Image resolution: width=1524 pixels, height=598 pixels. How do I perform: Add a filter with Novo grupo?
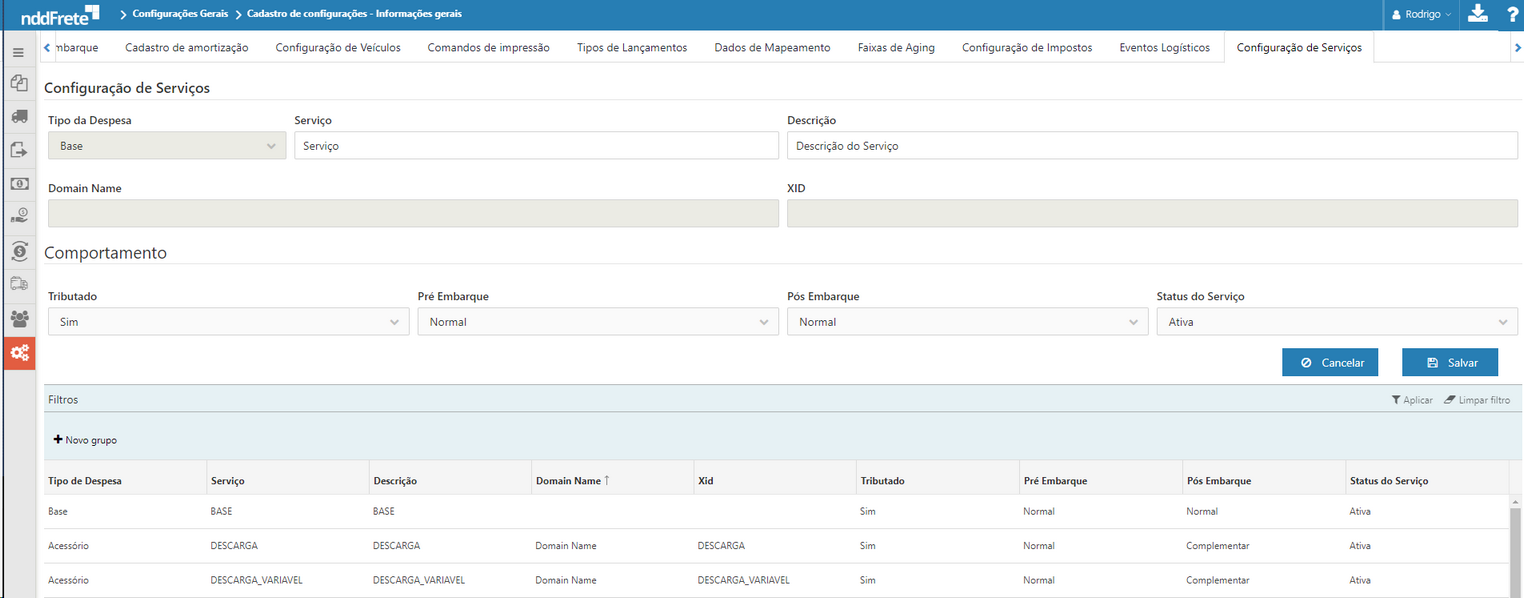(x=85, y=440)
